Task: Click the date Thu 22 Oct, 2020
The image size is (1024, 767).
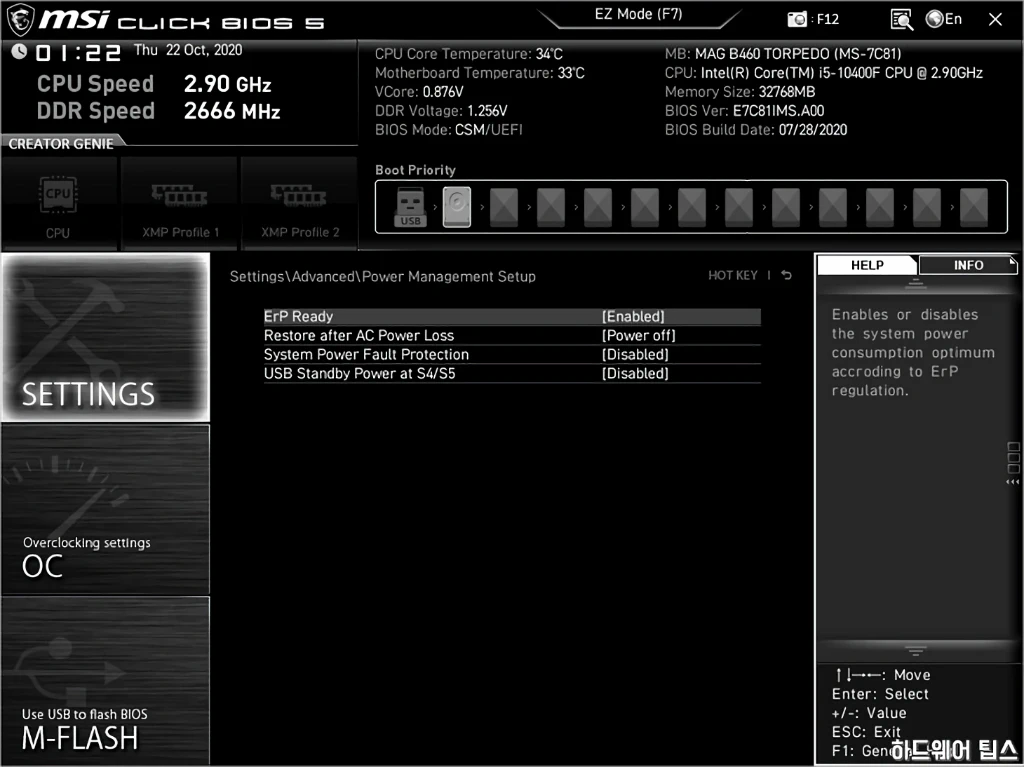Action: [188, 50]
